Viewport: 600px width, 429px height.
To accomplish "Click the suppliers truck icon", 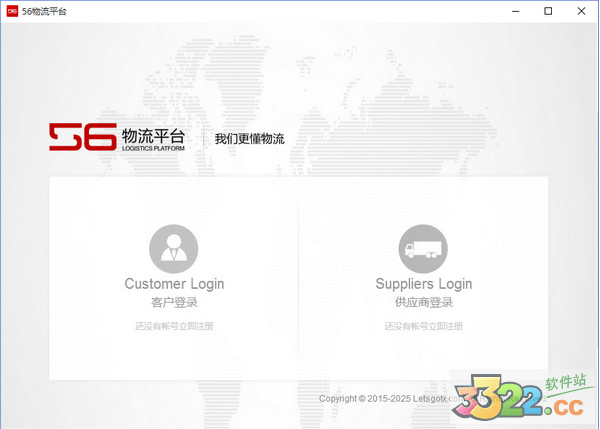I will point(423,249).
